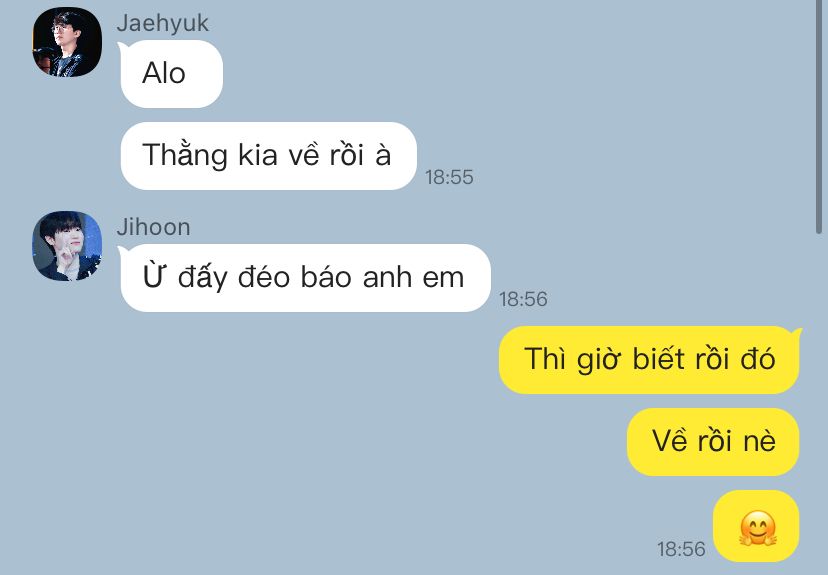Click the Jaehyuk sender name

coord(163,23)
